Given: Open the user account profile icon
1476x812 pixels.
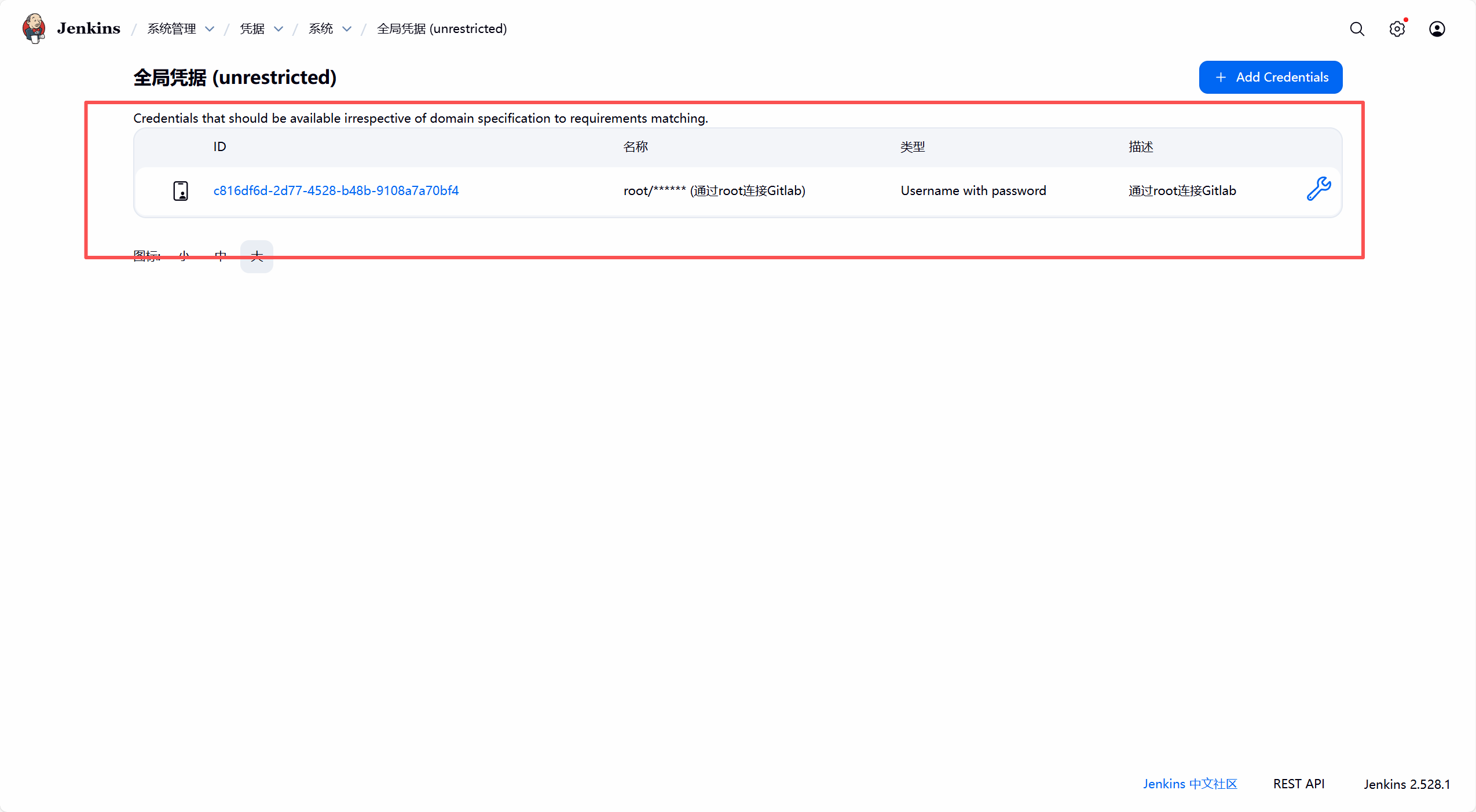Looking at the screenshot, I should pos(1437,29).
